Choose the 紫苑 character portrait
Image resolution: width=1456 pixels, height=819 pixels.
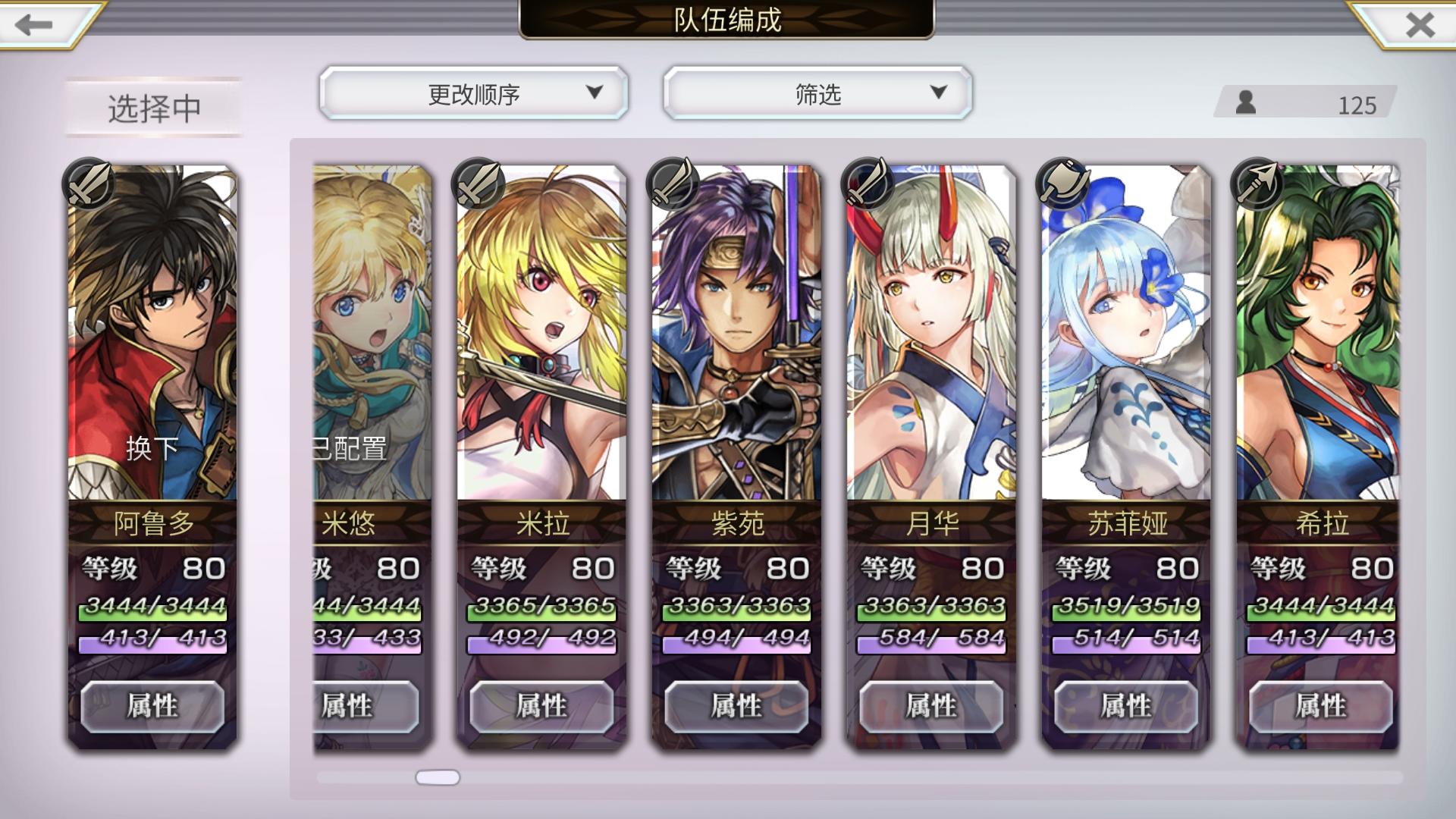tap(736, 334)
